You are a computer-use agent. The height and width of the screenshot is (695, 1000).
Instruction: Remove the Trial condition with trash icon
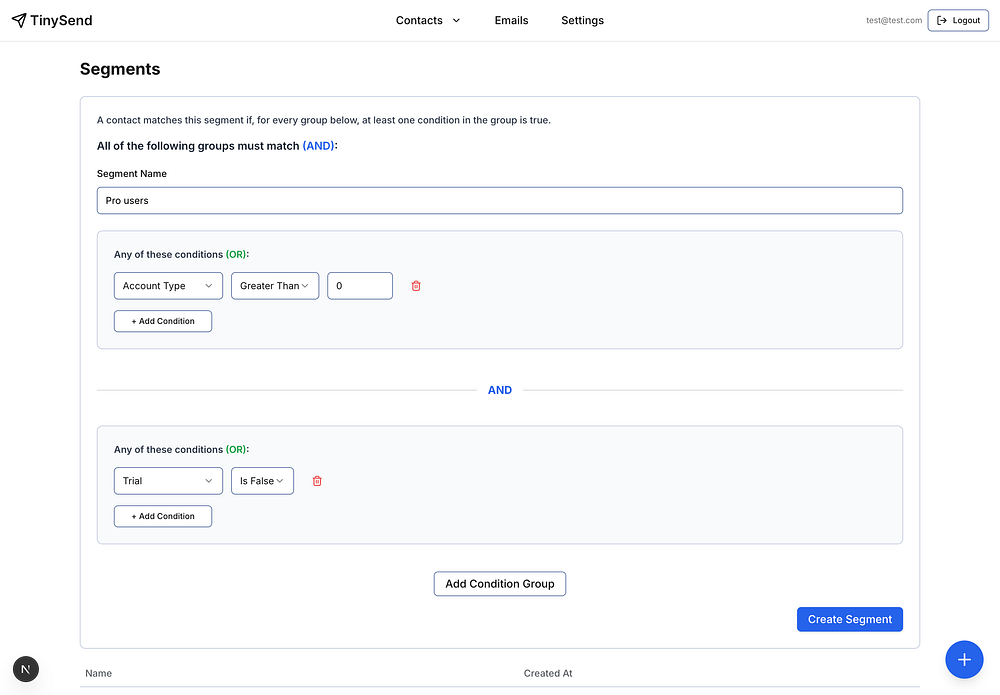pyautogui.click(x=317, y=481)
